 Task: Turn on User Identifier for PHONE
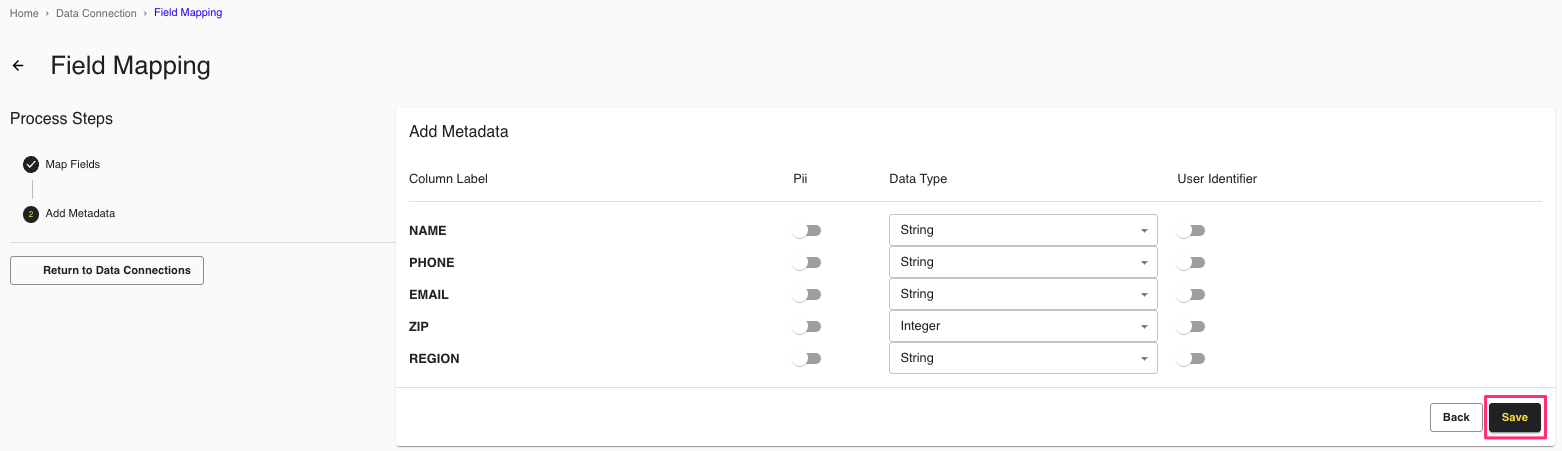coord(1190,263)
